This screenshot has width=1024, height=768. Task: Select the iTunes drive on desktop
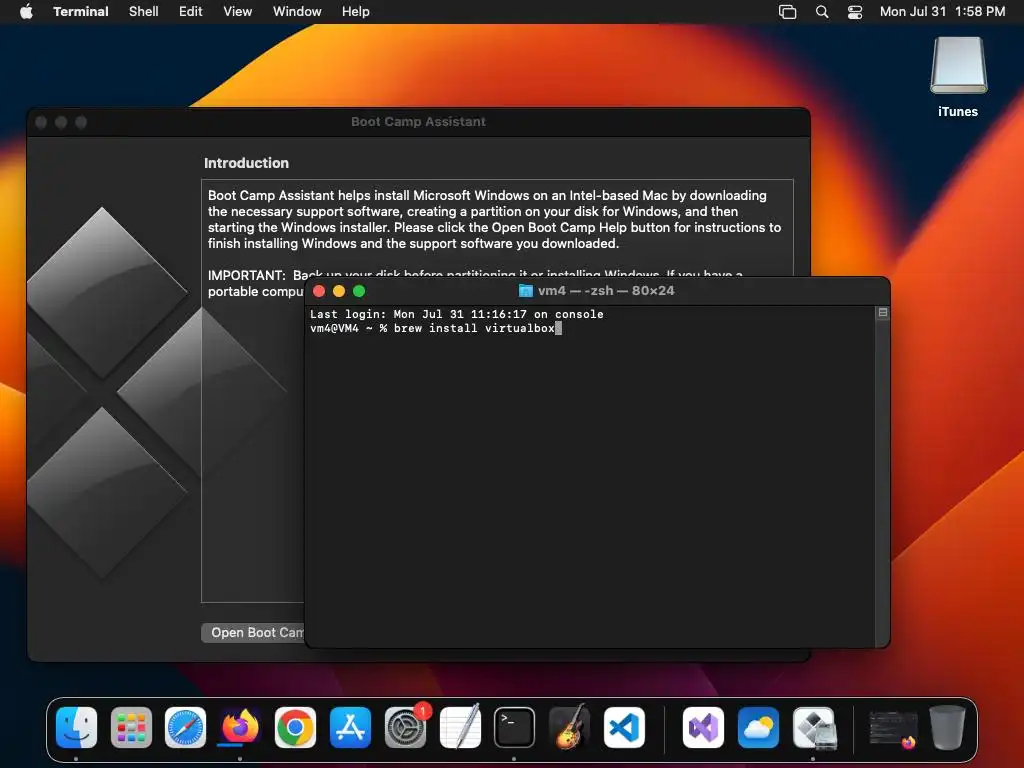(958, 77)
